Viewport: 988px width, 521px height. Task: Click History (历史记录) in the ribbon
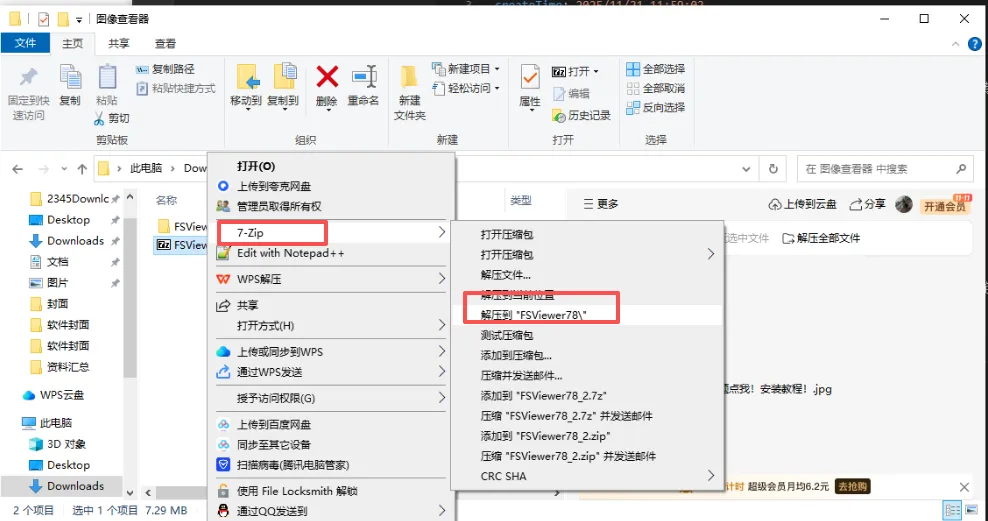(582, 115)
